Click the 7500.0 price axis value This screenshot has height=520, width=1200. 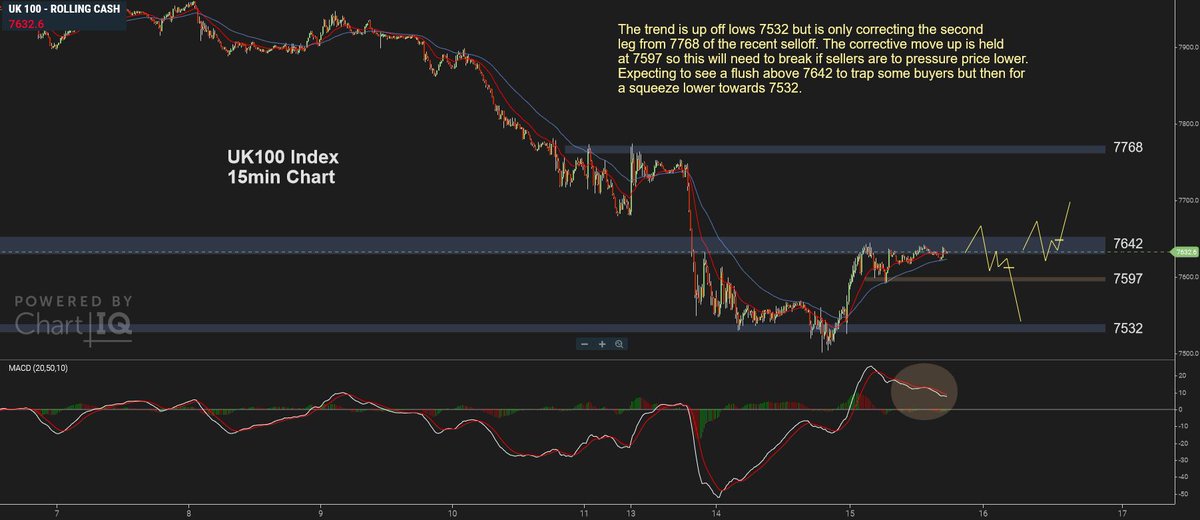(1187, 353)
